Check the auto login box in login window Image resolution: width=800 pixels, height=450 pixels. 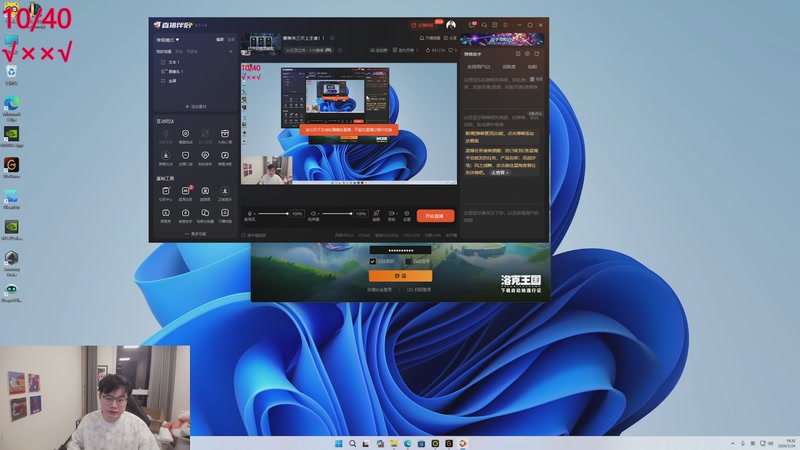pyautogui.click(x=408, y=261)
